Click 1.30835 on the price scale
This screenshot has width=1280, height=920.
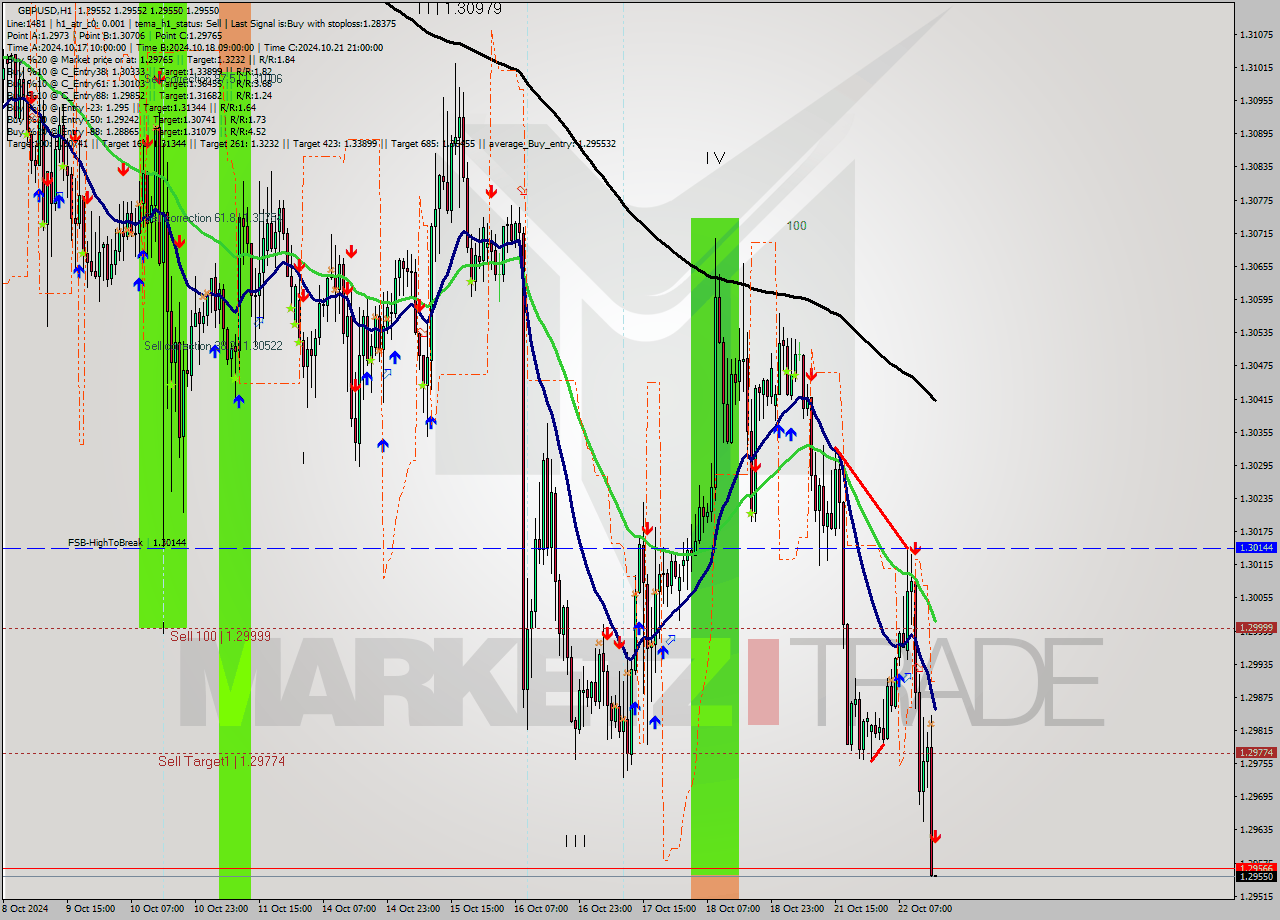point(1256,166)
